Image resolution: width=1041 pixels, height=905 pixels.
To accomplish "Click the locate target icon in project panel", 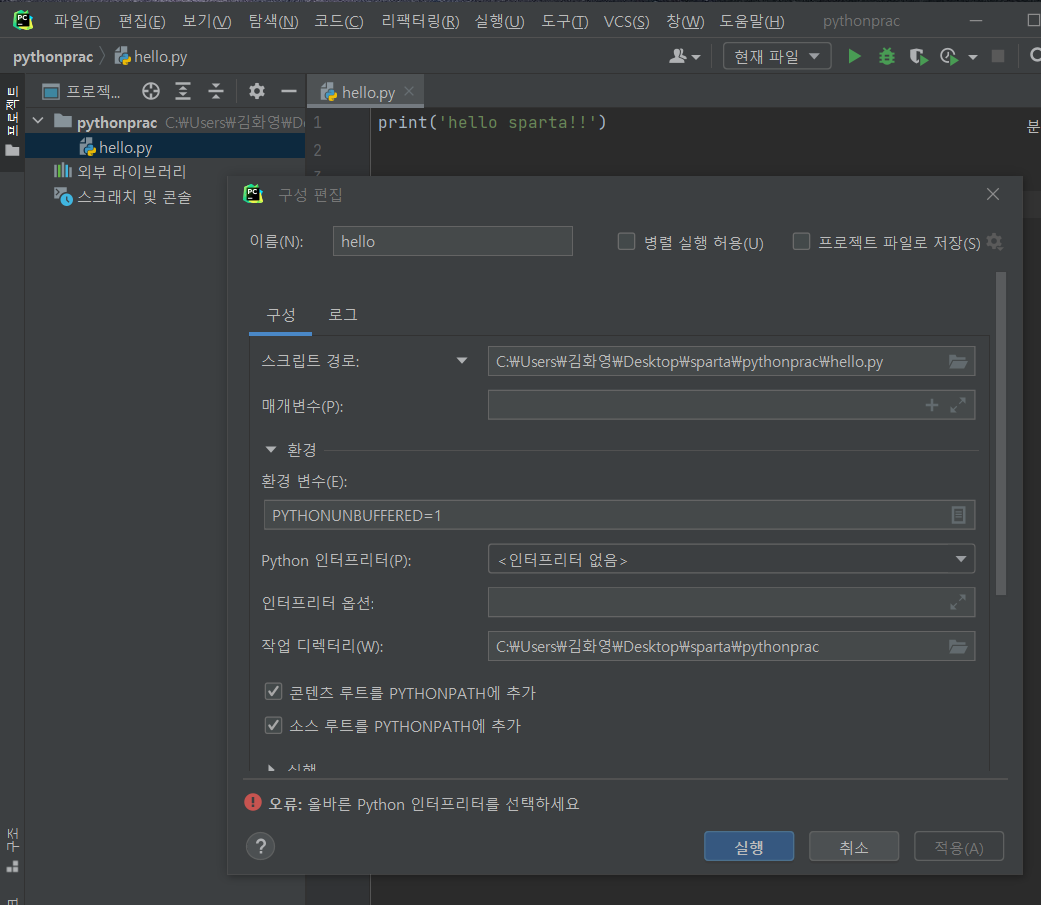I will tap(151, 91).
